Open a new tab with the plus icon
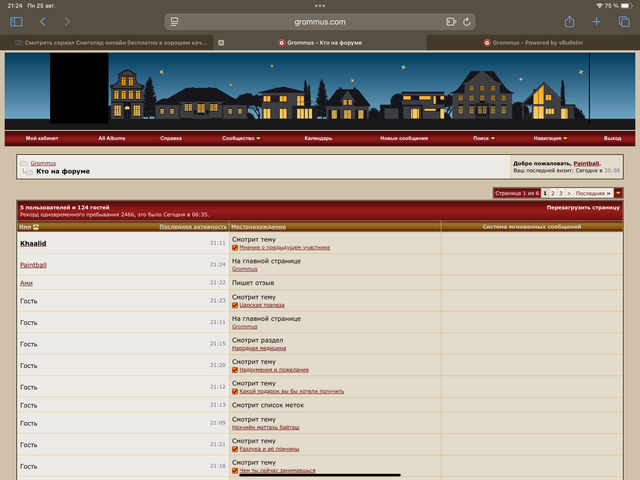The width and height of the screenshot is (640, 480). [x=596, y=22]
